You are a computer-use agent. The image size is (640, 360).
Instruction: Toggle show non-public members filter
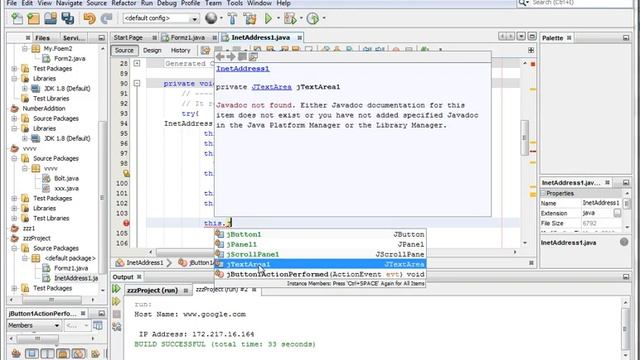click(63, 353)
